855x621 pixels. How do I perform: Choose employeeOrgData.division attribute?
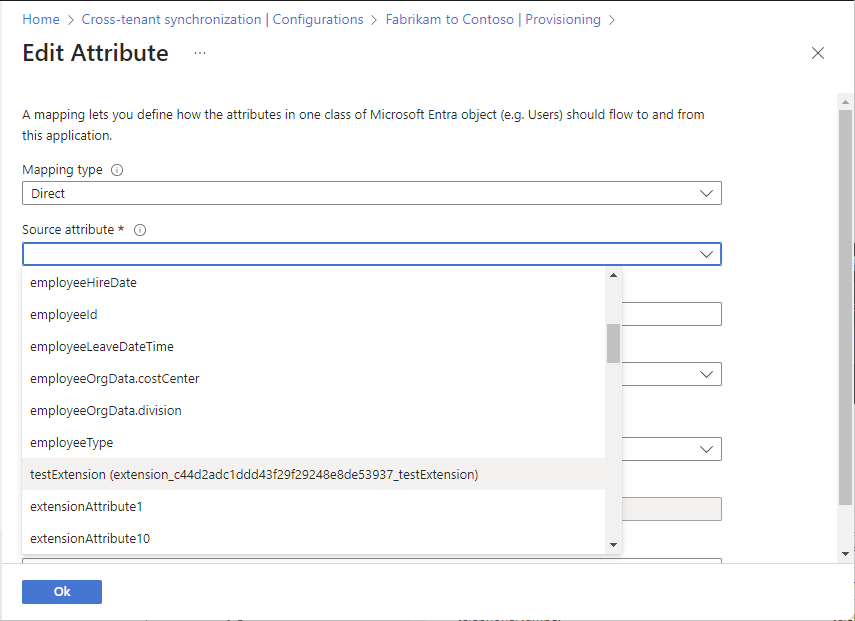tap(105, 411)
